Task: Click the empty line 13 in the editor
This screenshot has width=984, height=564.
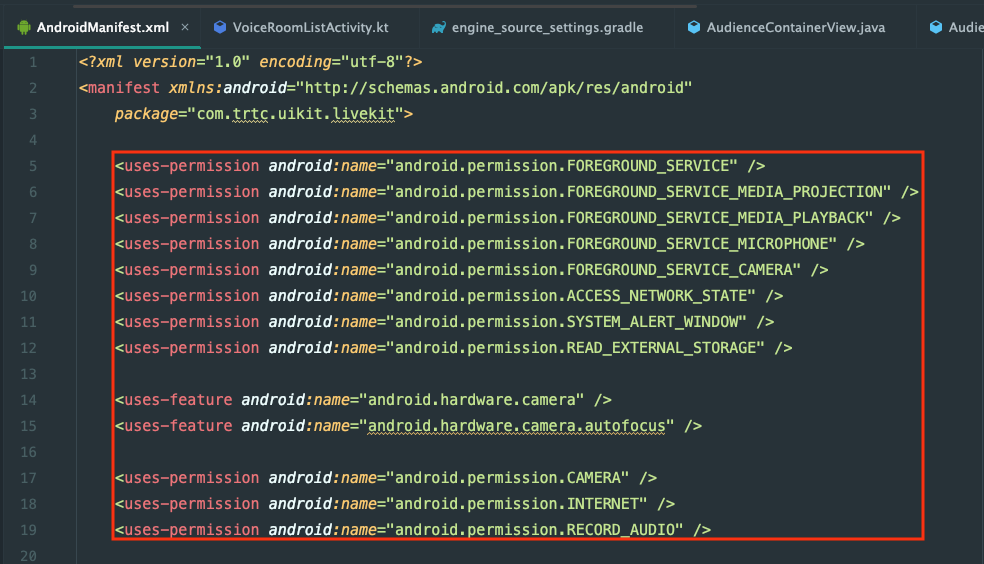Action: coord(400,374)
